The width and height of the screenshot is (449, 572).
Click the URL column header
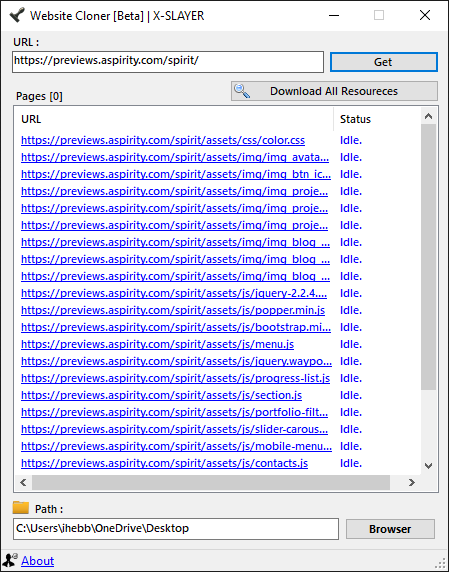click(174, 119)
